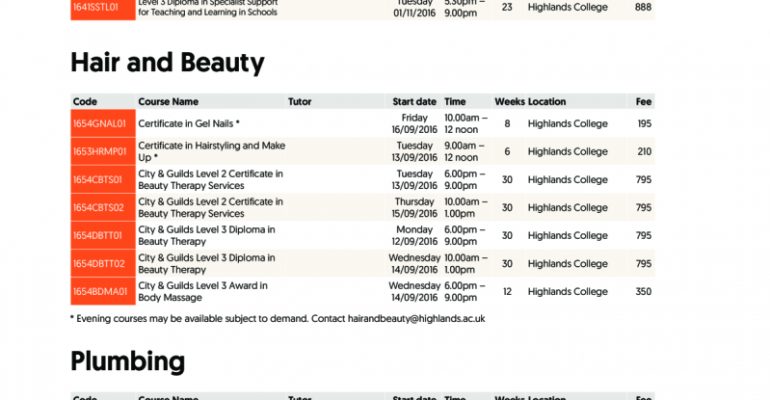Click the Weeks column header in Hair and Beauty

(510, 102)
